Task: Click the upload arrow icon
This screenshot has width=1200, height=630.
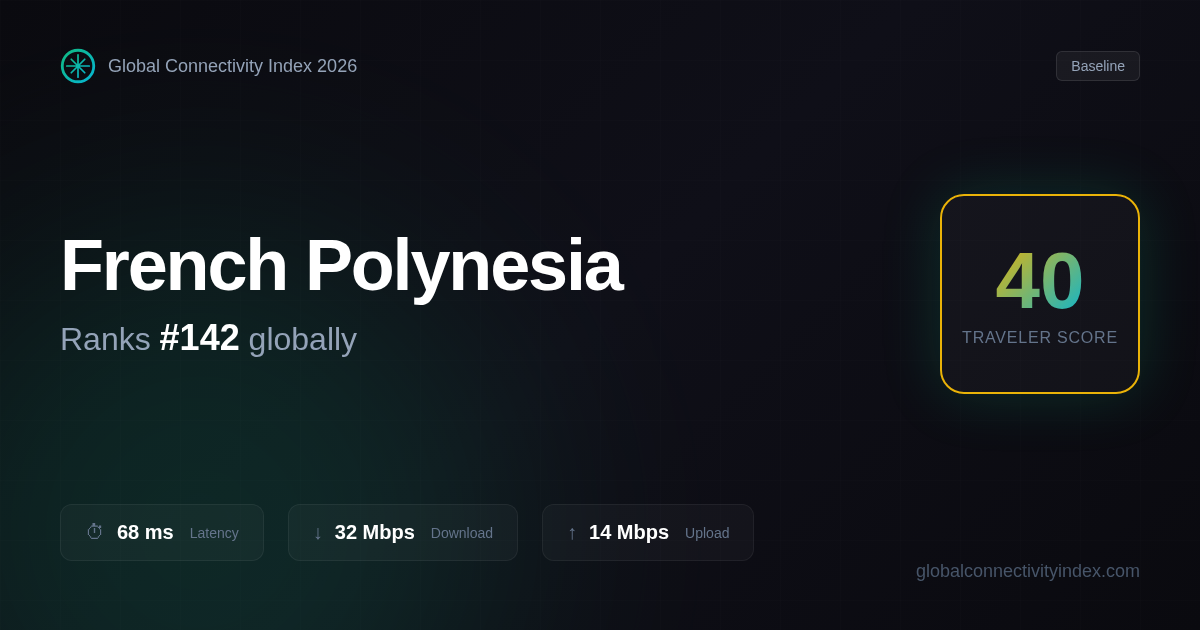Action: (572, 533)
